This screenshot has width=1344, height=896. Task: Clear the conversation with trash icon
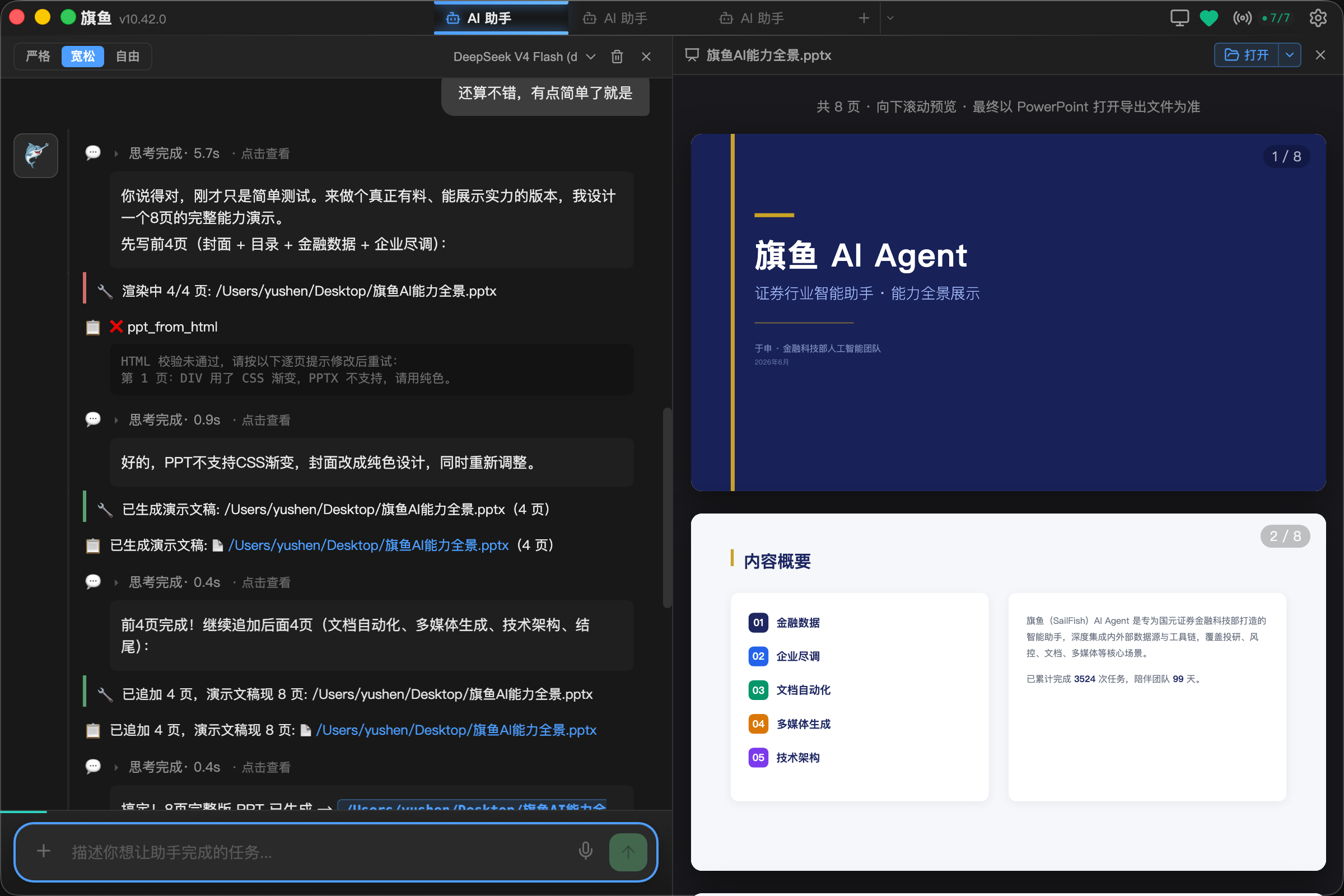(617, 57)
